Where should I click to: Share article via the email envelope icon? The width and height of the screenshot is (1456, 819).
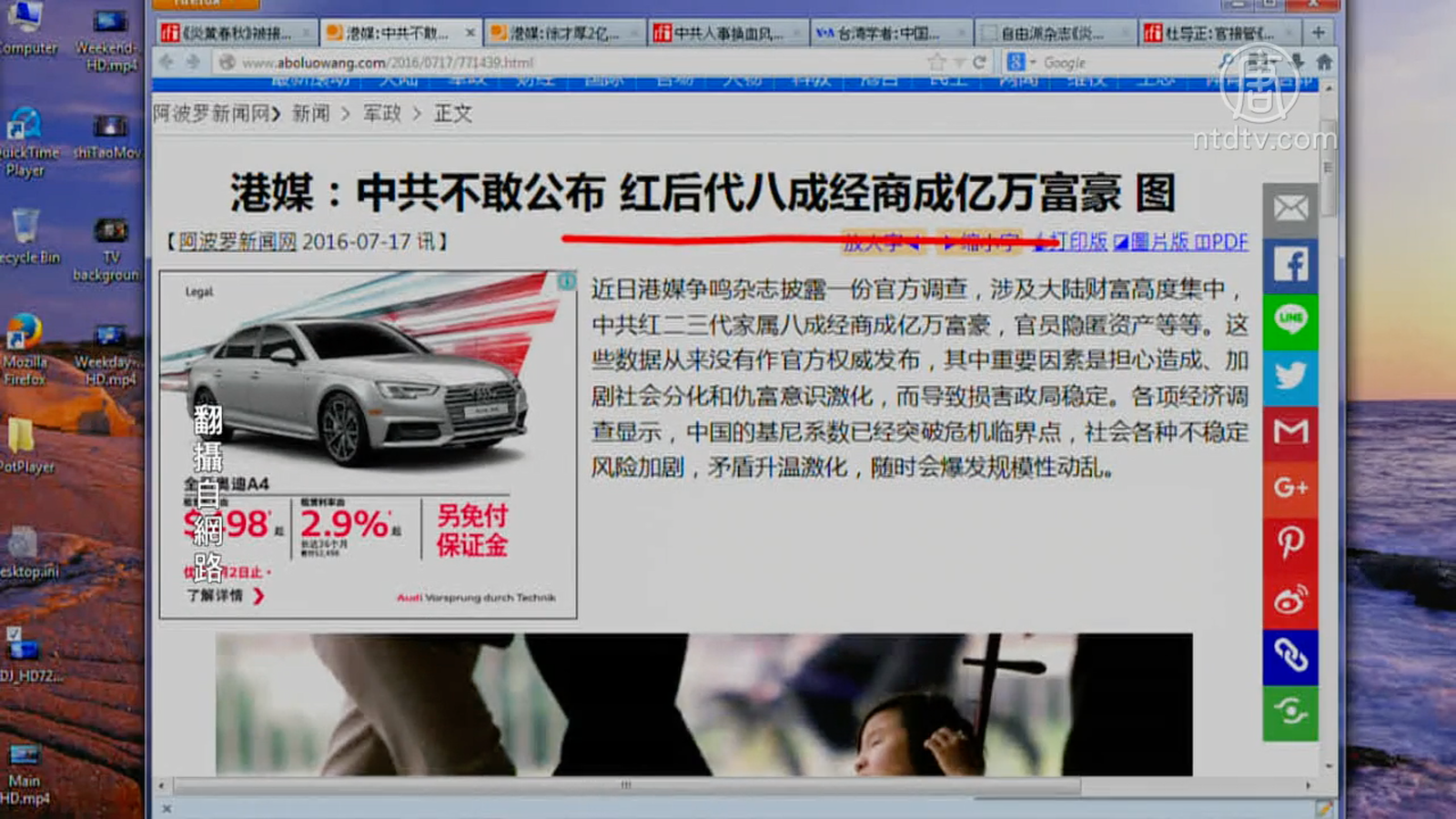(x=1289, y=208)
